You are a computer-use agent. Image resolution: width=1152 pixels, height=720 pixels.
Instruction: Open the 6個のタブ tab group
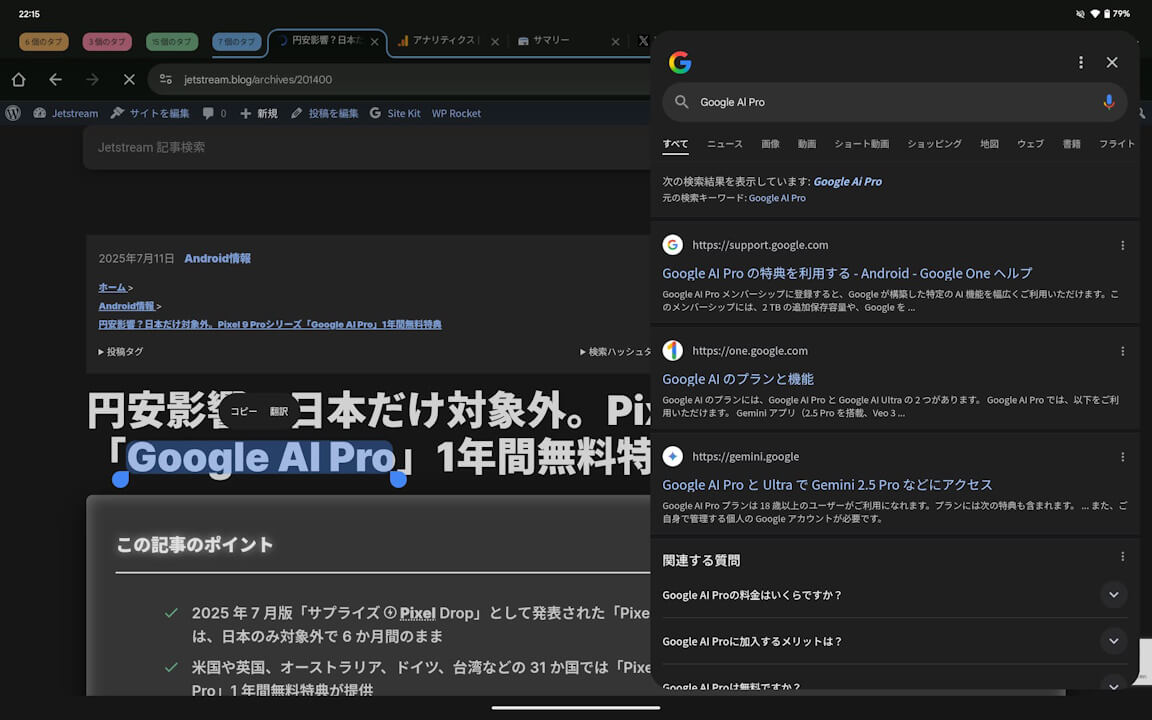43,42
